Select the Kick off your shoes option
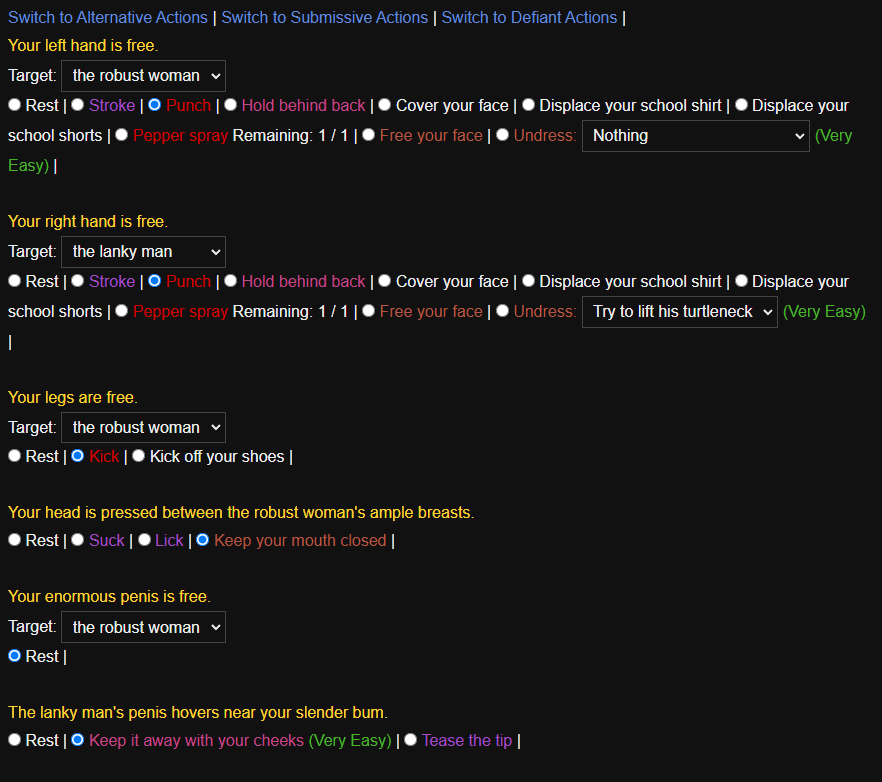This screenshot has height=782, width=882. 139,456
